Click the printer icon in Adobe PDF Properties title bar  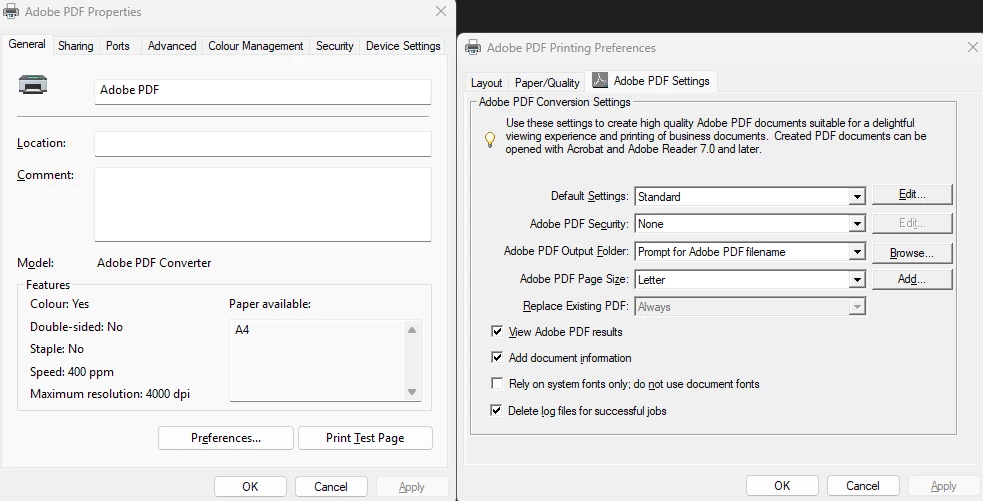(x=11, y=11)
